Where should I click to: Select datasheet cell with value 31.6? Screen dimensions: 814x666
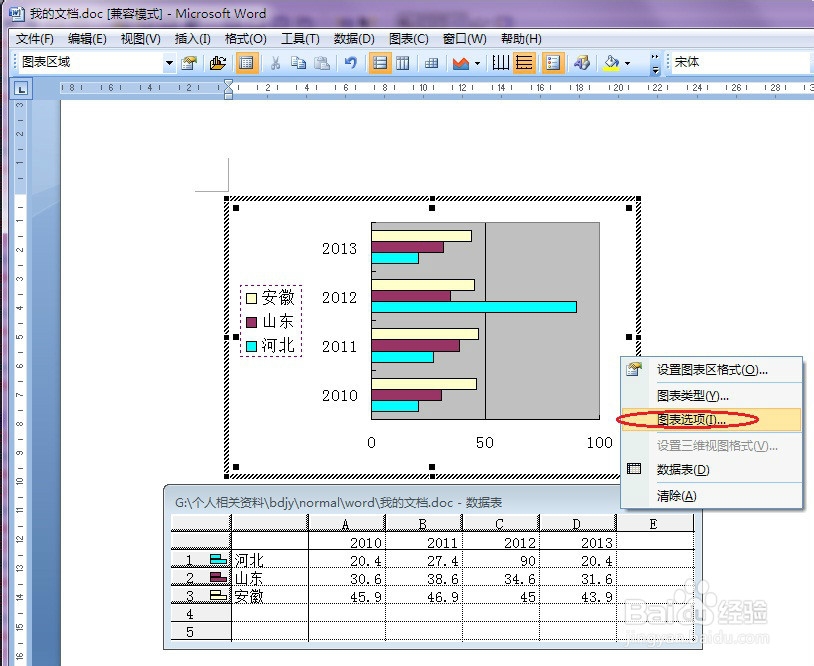click(578, 578)
